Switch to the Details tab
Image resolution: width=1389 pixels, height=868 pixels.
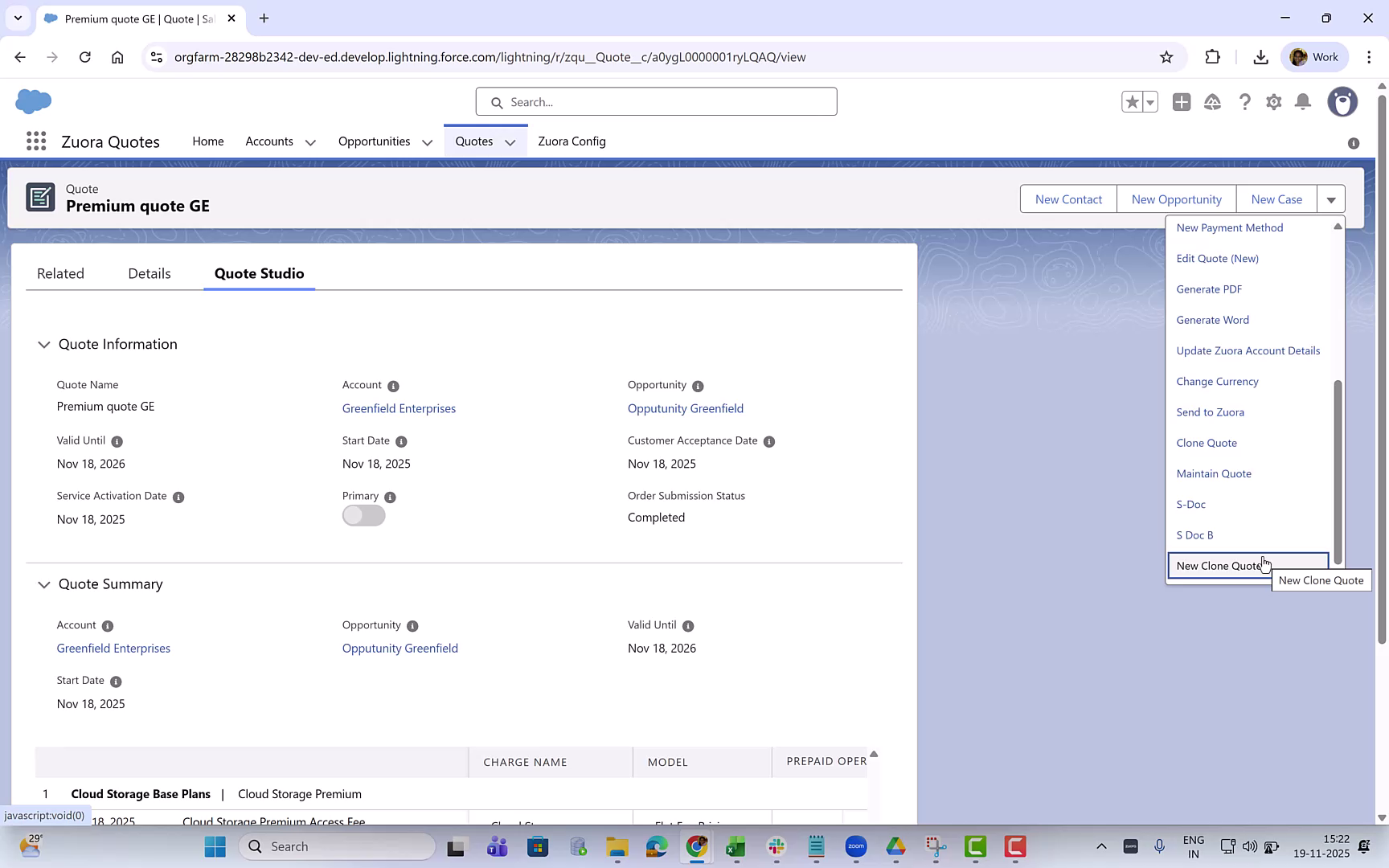[x=149, y=273]
